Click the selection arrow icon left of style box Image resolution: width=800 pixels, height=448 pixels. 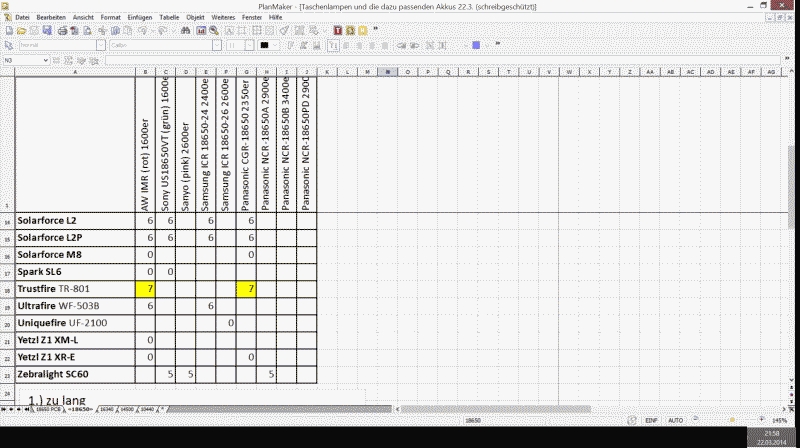9,45
